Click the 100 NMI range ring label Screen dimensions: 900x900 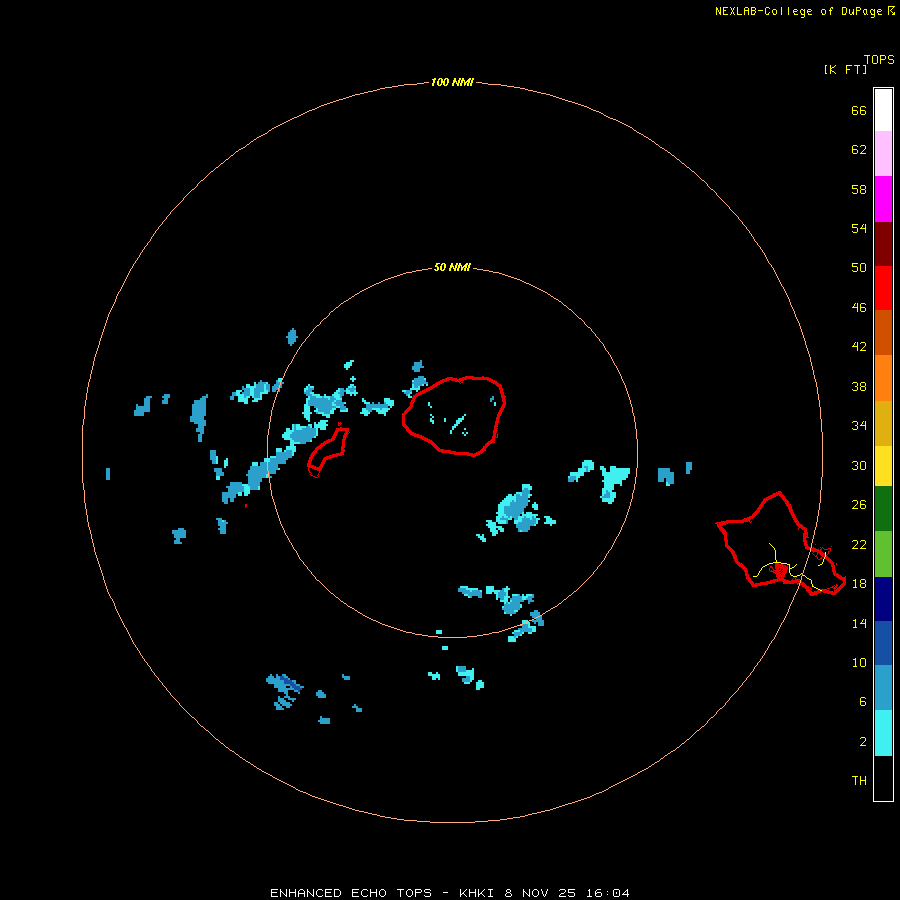[452, 82]
